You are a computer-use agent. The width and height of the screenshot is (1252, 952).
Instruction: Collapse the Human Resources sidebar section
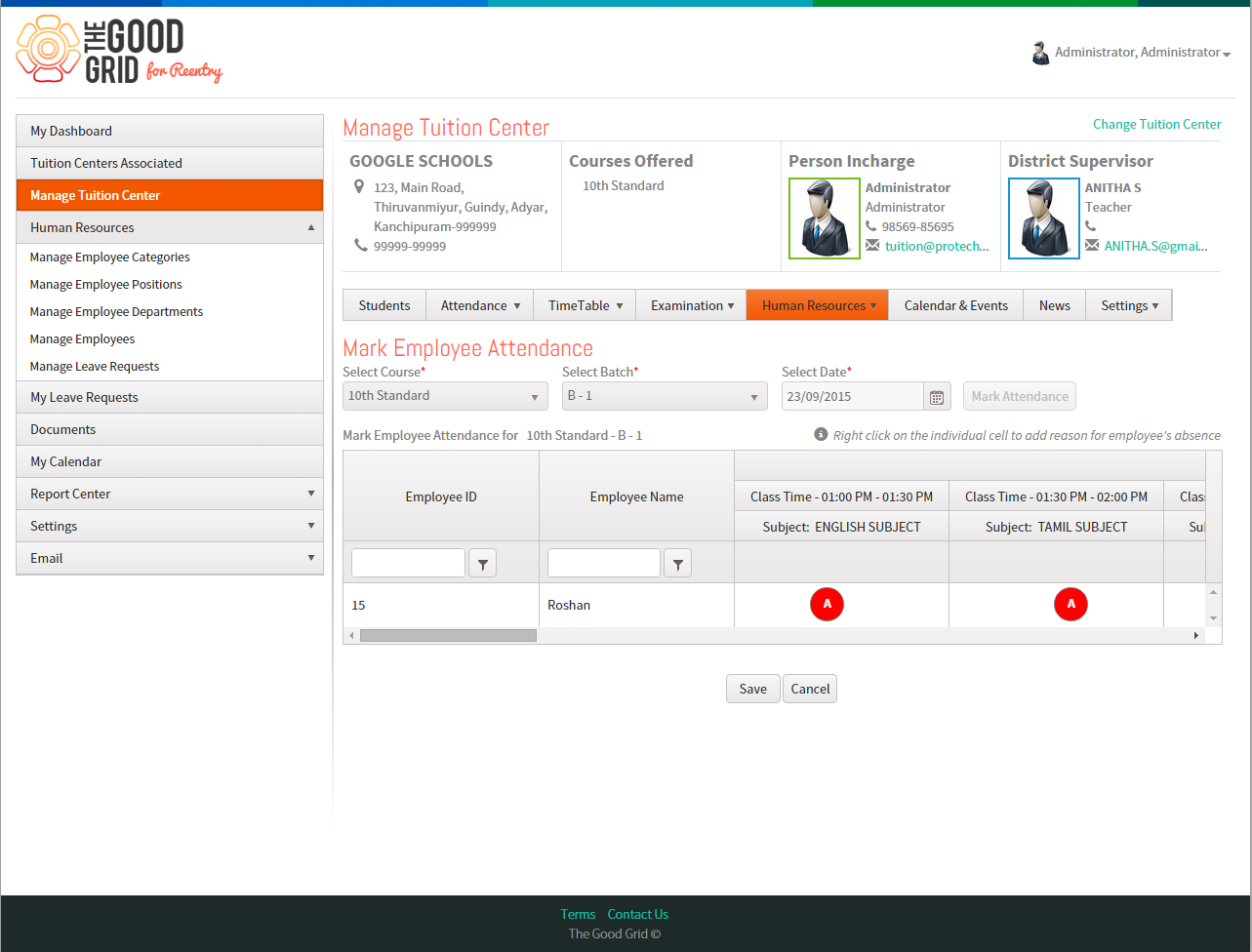point(170,227)
